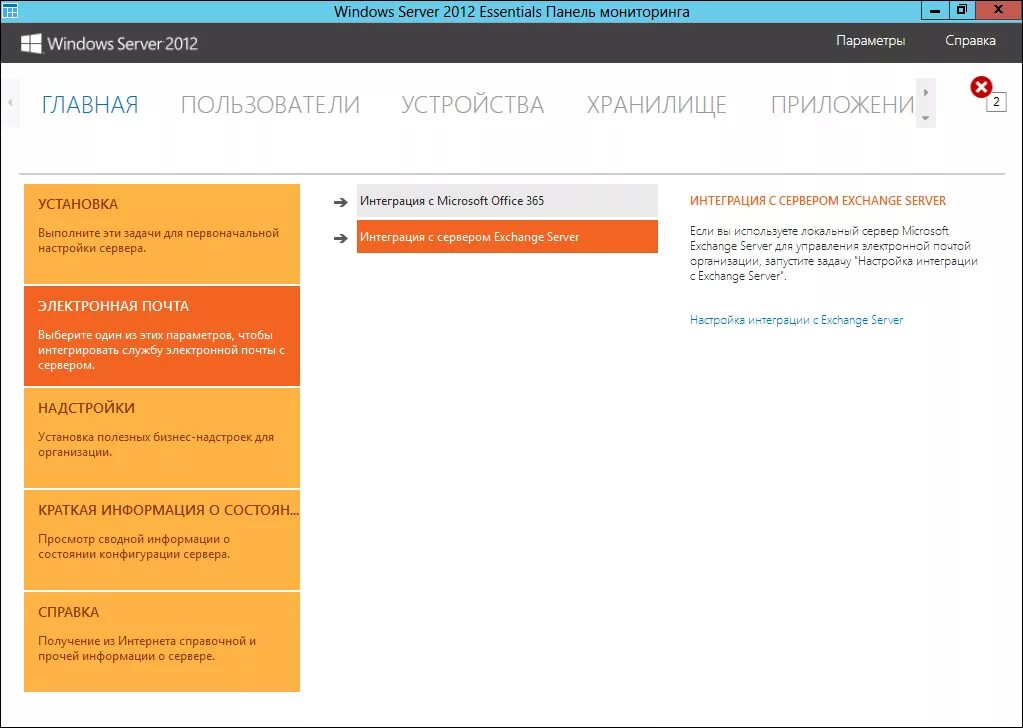This screenshot has height=728, width=1023.
Task: Open the alert count box showing 2
Action: [996, 102]
